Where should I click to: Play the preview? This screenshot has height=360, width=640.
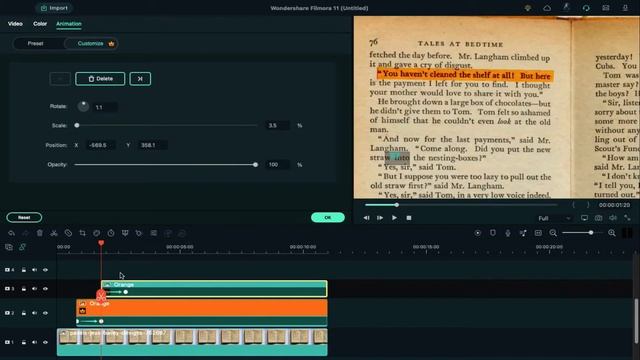point(394,218)
